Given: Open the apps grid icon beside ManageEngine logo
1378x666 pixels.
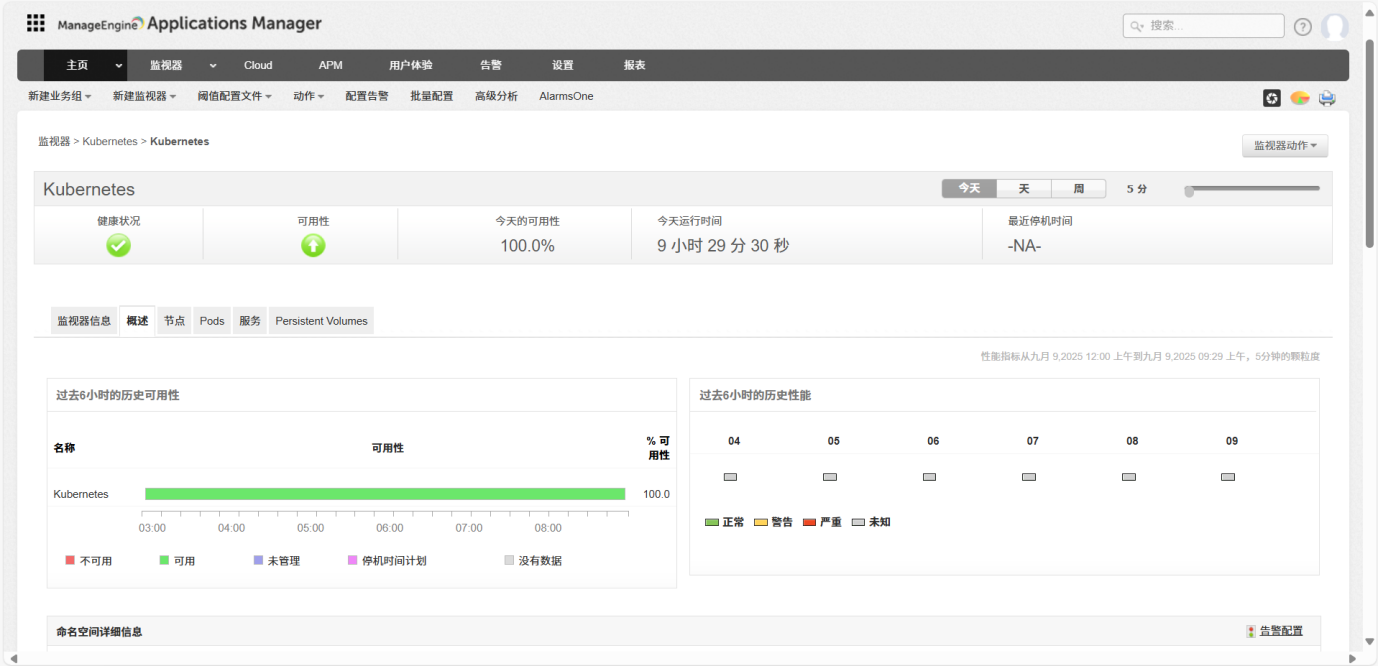Looking at the screenshot, I should 35,22.
